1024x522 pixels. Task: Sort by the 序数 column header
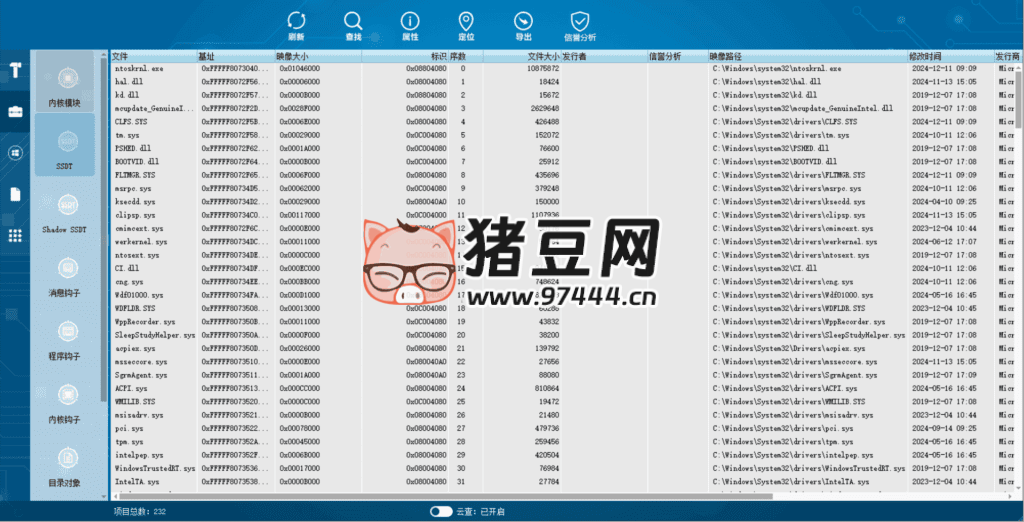coord(466,57)
